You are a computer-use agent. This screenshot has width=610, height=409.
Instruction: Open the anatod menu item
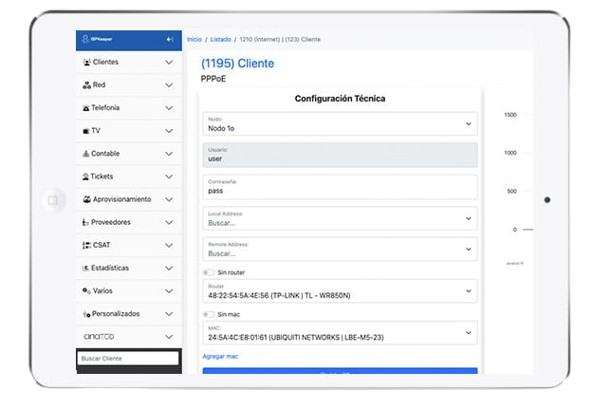coord(129,337)
